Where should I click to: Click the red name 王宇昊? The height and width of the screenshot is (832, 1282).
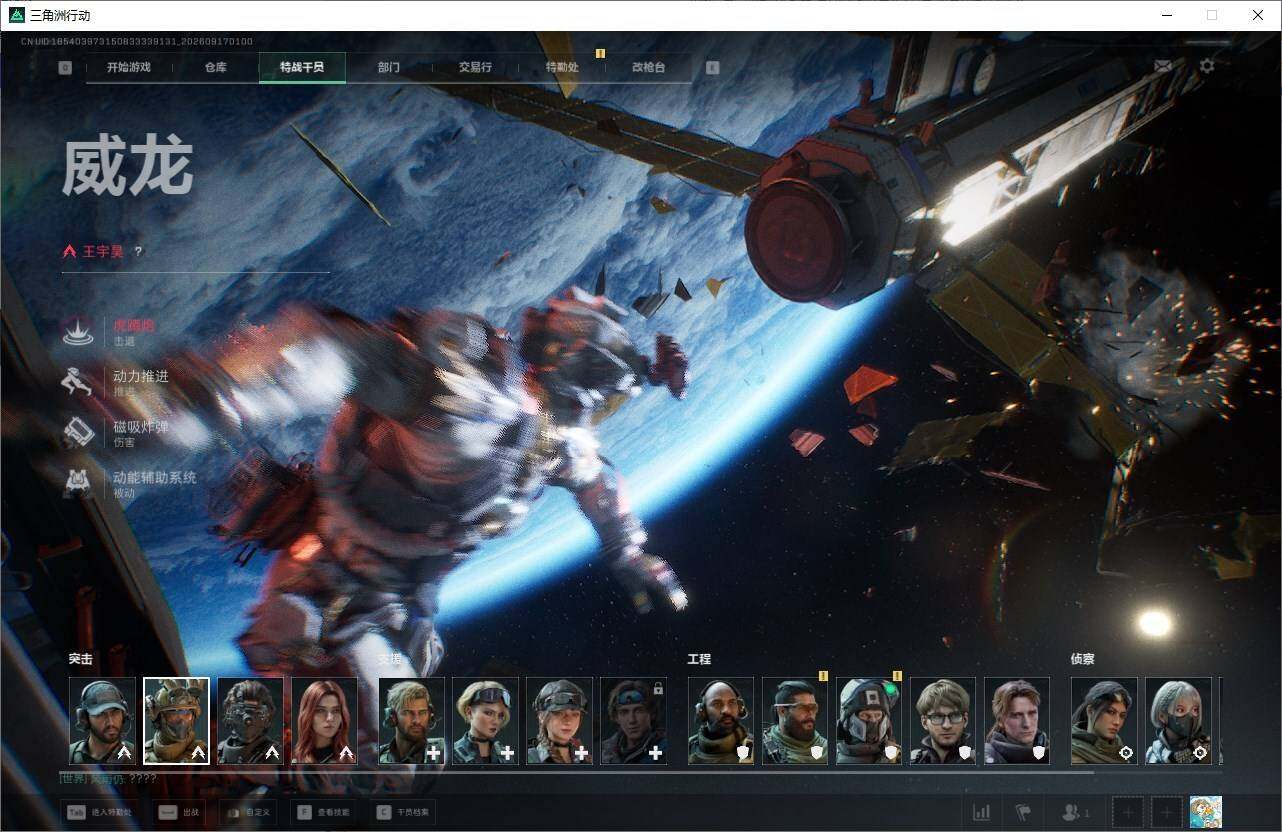(x=103, y=252)
